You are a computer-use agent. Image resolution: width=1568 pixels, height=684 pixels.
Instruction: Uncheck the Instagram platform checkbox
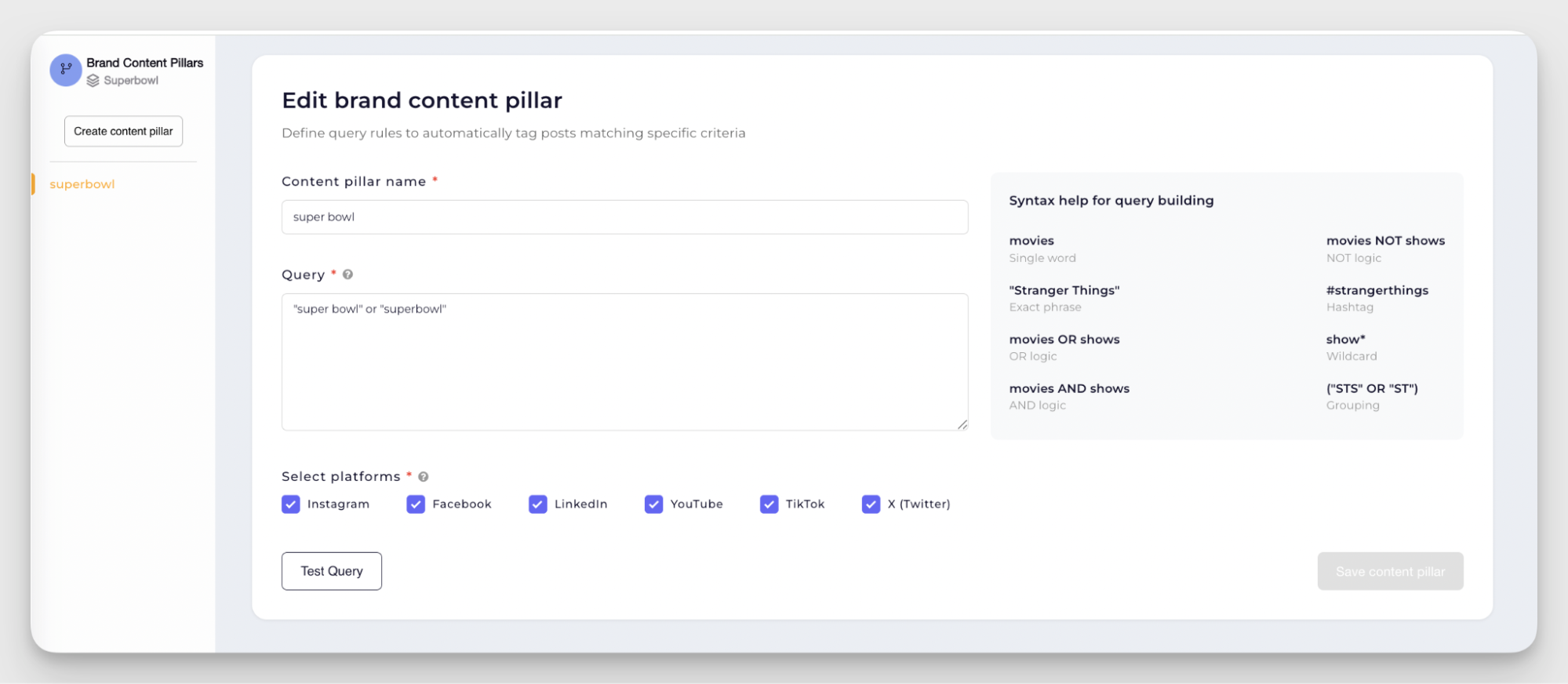tap(291, 504)
